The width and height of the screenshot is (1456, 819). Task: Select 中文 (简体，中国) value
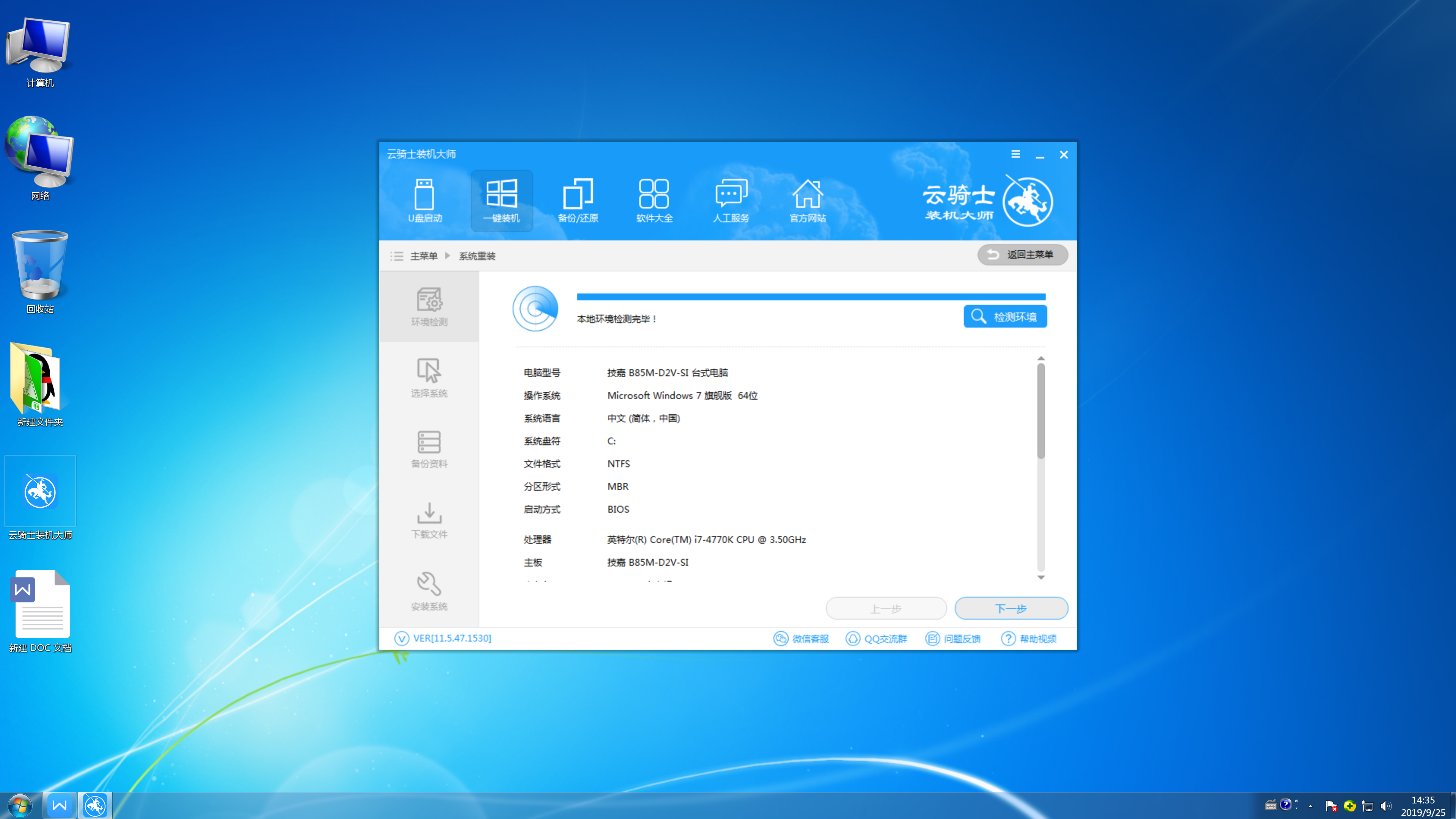[x=644, y=418]
